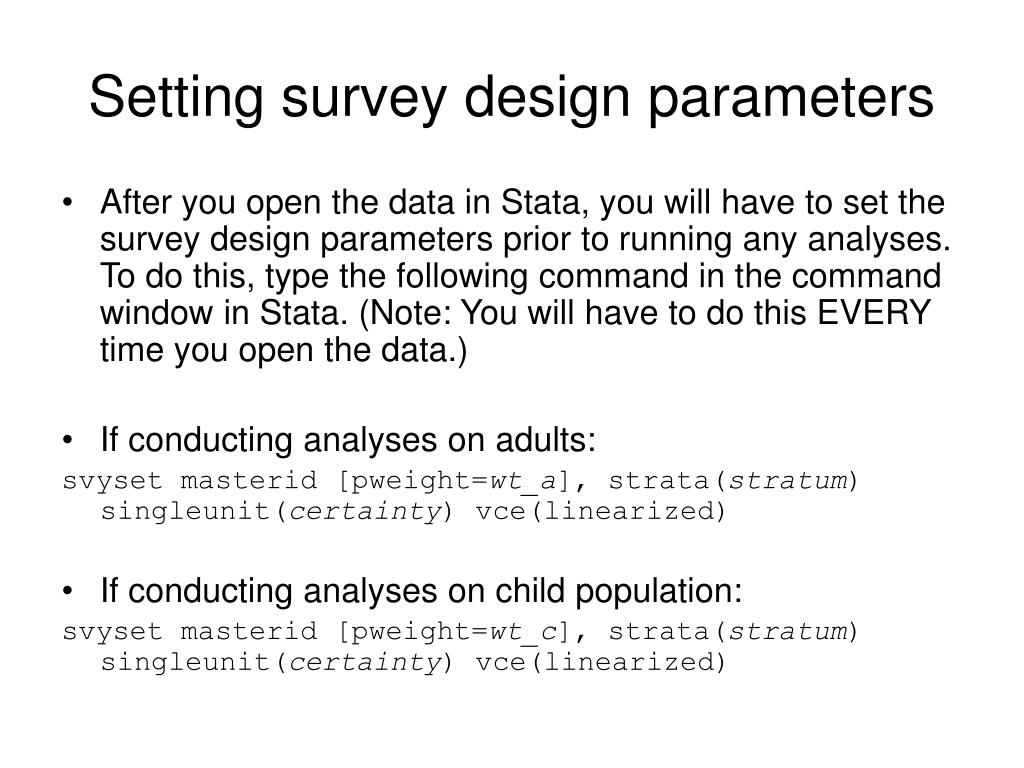1024x768 pixels.
Task: Click first "svyset" command word for adults
Action: click(x=112, y=482)
